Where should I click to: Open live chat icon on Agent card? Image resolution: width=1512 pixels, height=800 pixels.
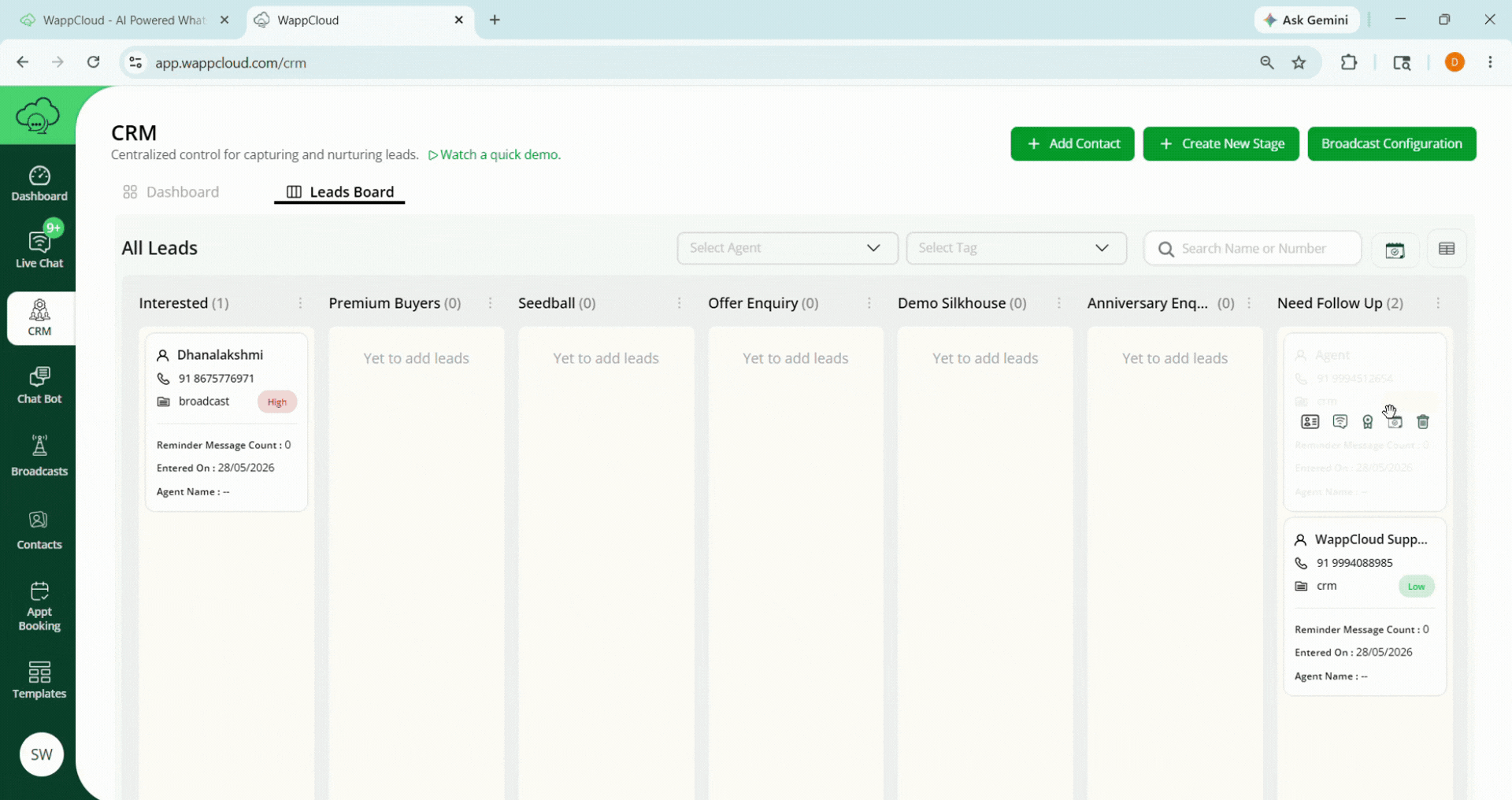click(x=1340, y=422)
